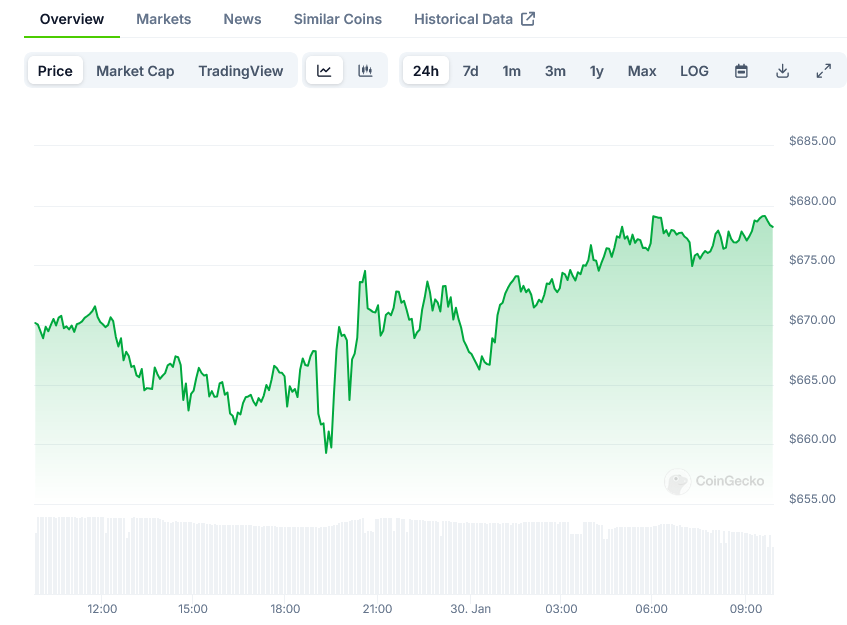
Task: Choose the 1y time range
Action: (x=596, y=71)
